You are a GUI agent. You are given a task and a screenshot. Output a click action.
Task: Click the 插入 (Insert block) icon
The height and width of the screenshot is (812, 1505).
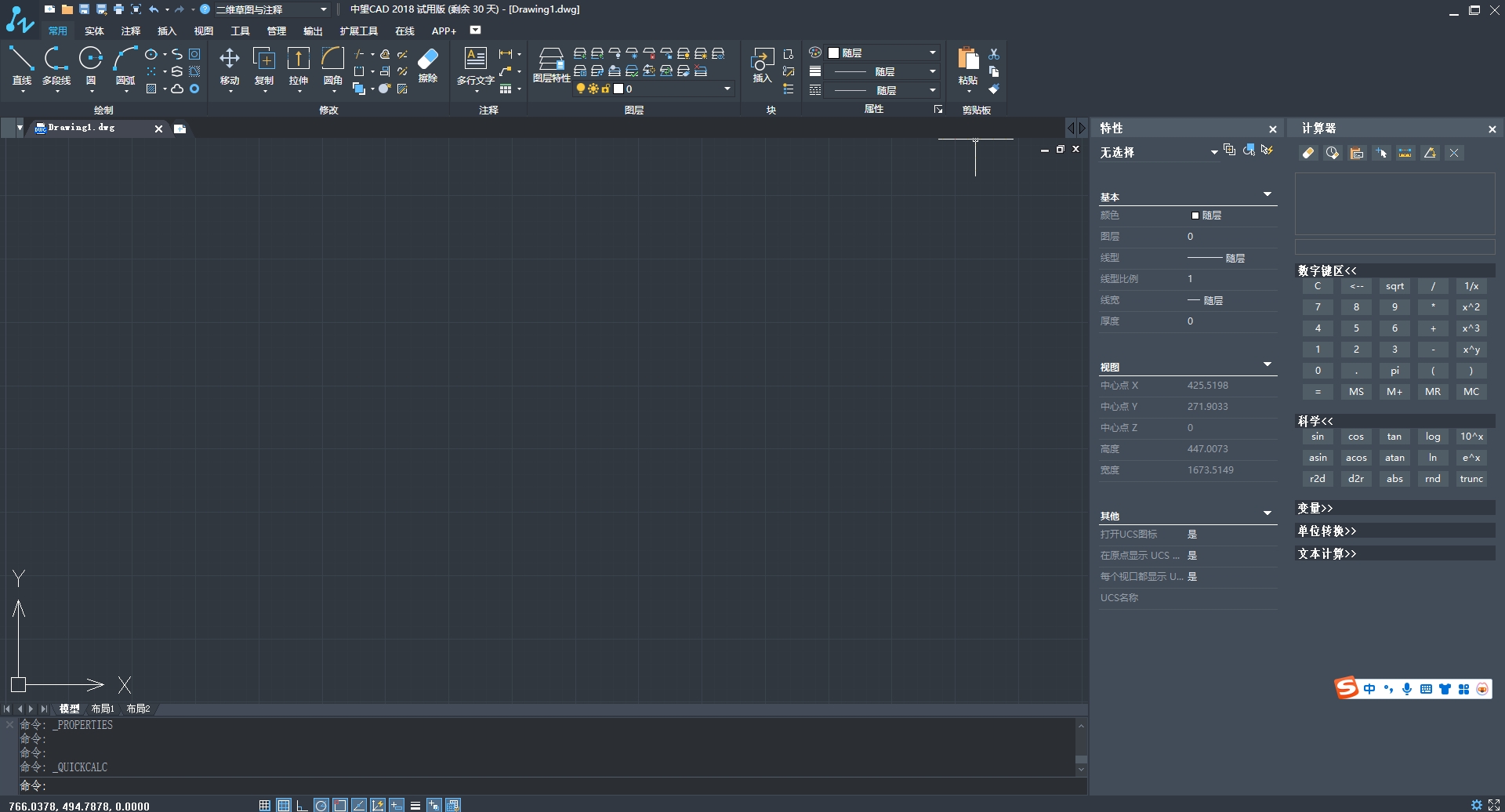pyautogui.click(x=762, y=64)
